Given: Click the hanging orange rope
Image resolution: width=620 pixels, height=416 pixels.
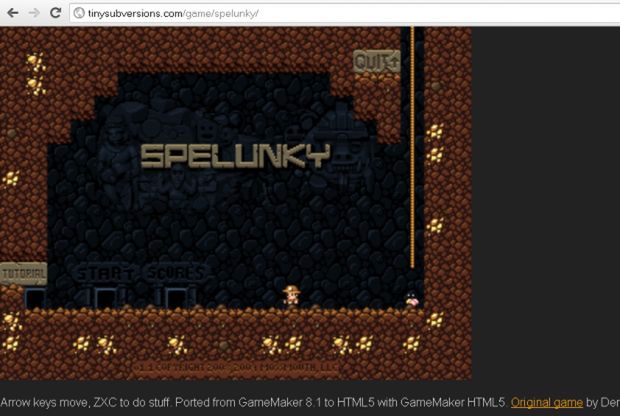Looking at the screenshot, I should [x=412, y=147].
